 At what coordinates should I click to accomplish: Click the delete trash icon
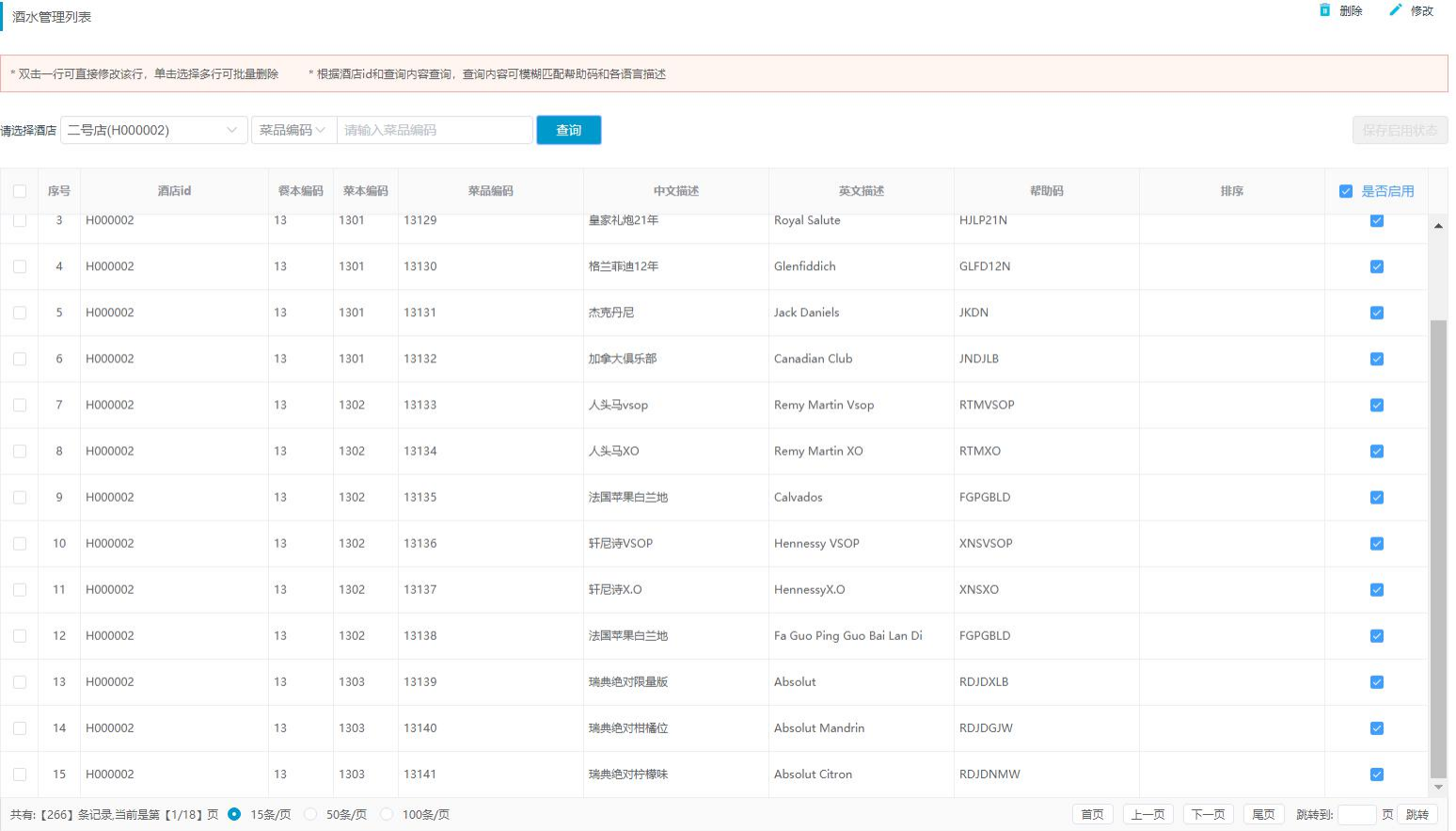[x=1324, y=10]
